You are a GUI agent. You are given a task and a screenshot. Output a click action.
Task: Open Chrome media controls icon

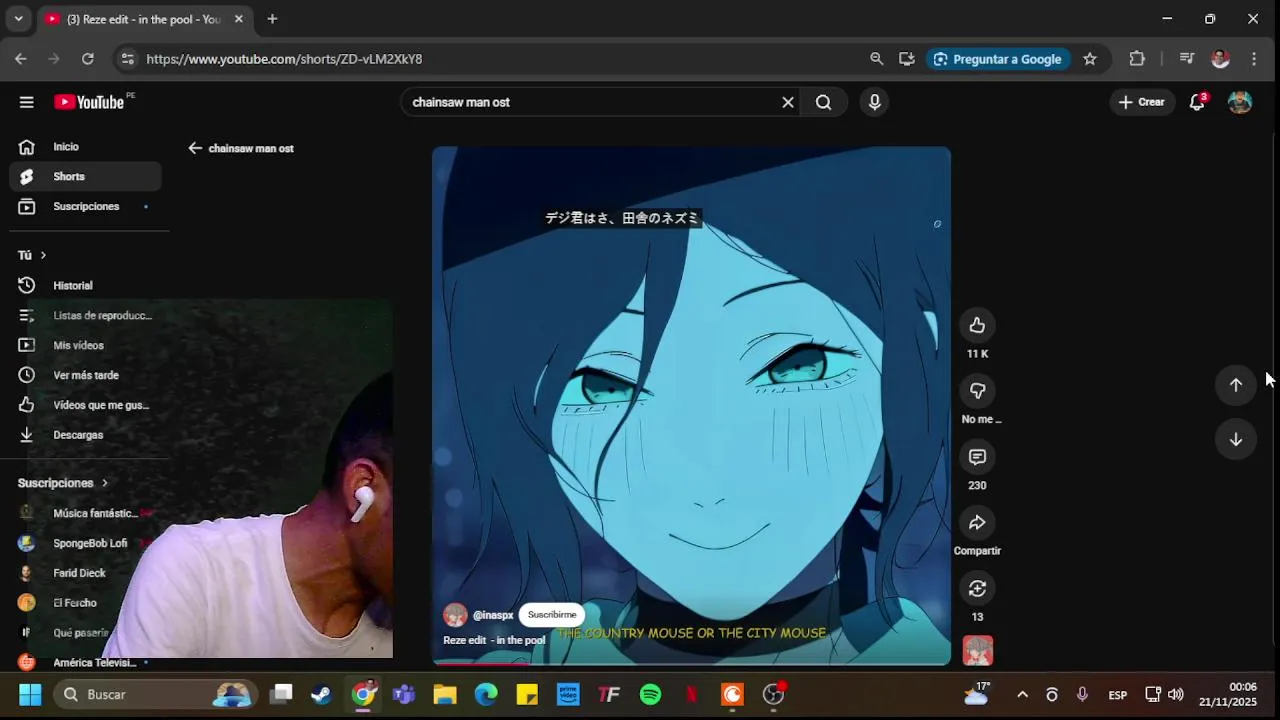click(1187, 59)
